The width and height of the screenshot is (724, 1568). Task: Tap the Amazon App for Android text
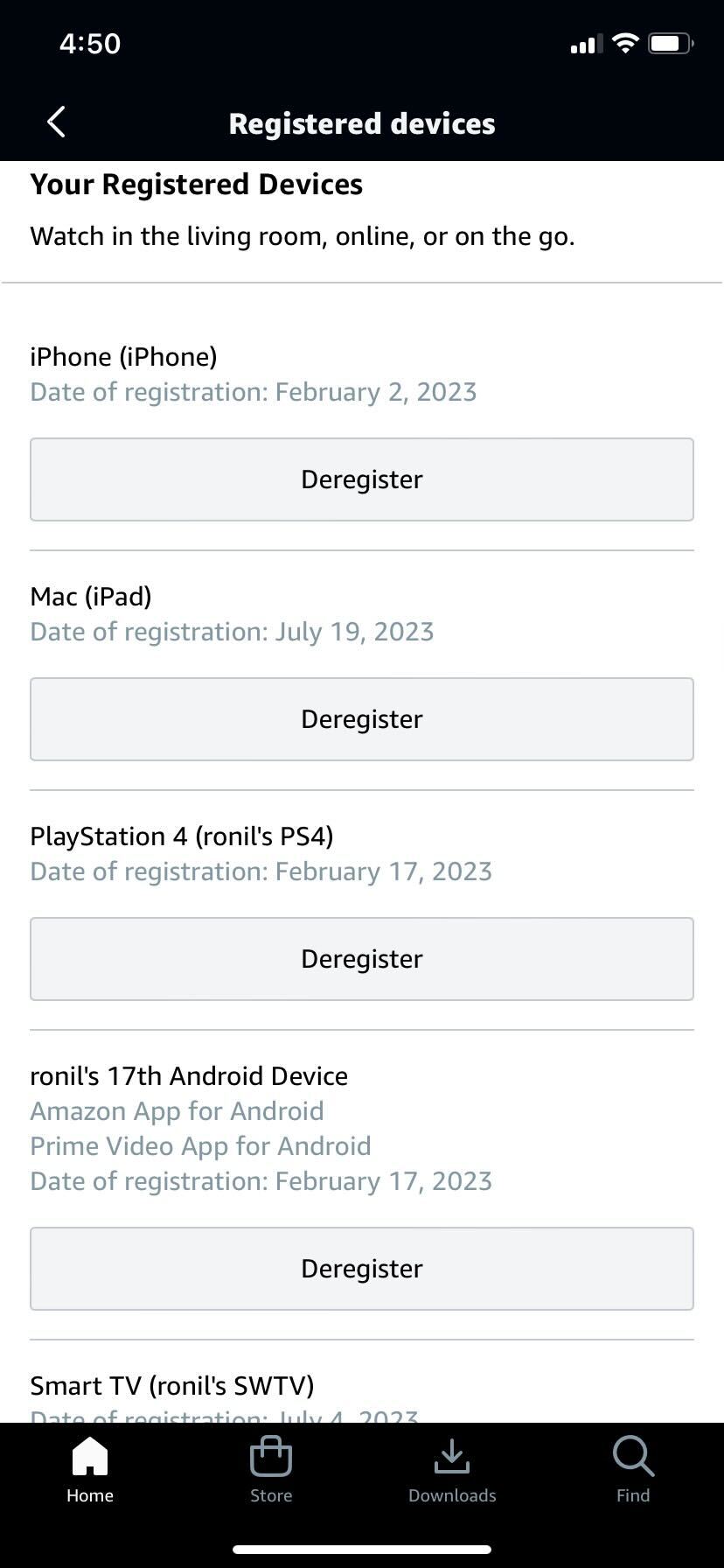(x=177, y=1111)
